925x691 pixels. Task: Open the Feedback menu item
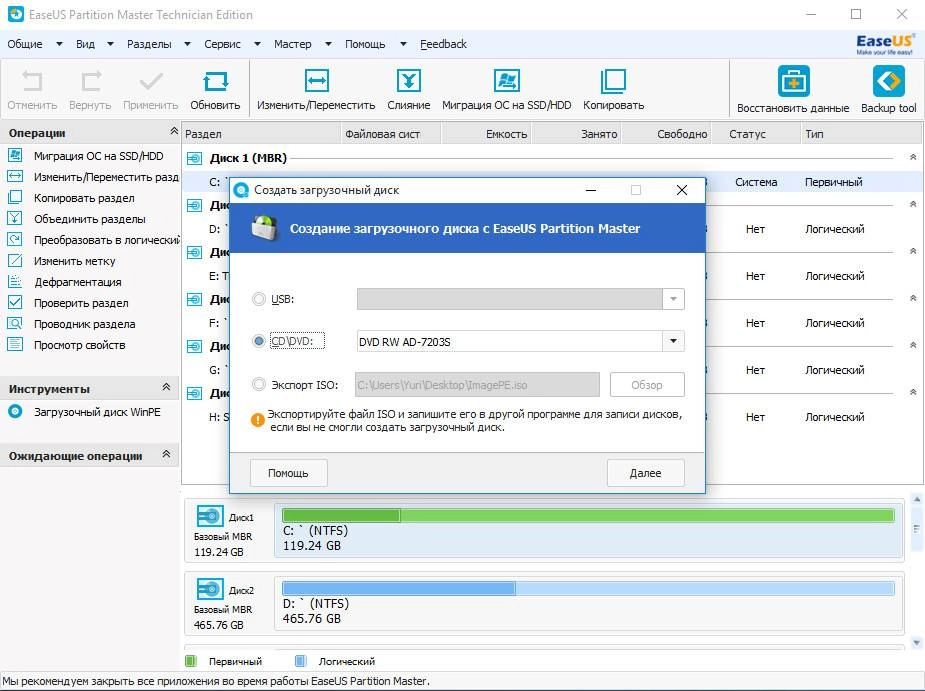(443, 44)
